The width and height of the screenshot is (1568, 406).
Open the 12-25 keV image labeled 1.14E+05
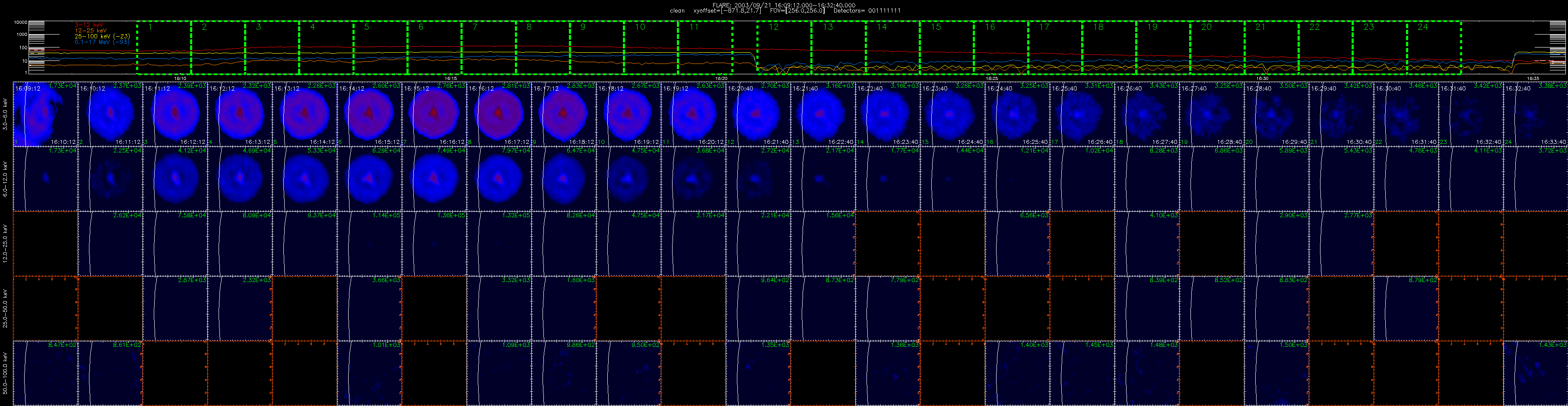click(x=369, y=244)
